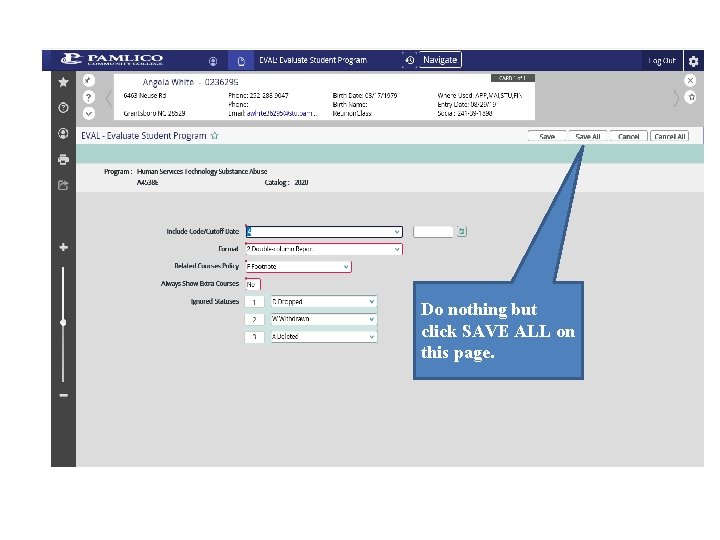Click the export share icon in sidebar

[63, 185]
